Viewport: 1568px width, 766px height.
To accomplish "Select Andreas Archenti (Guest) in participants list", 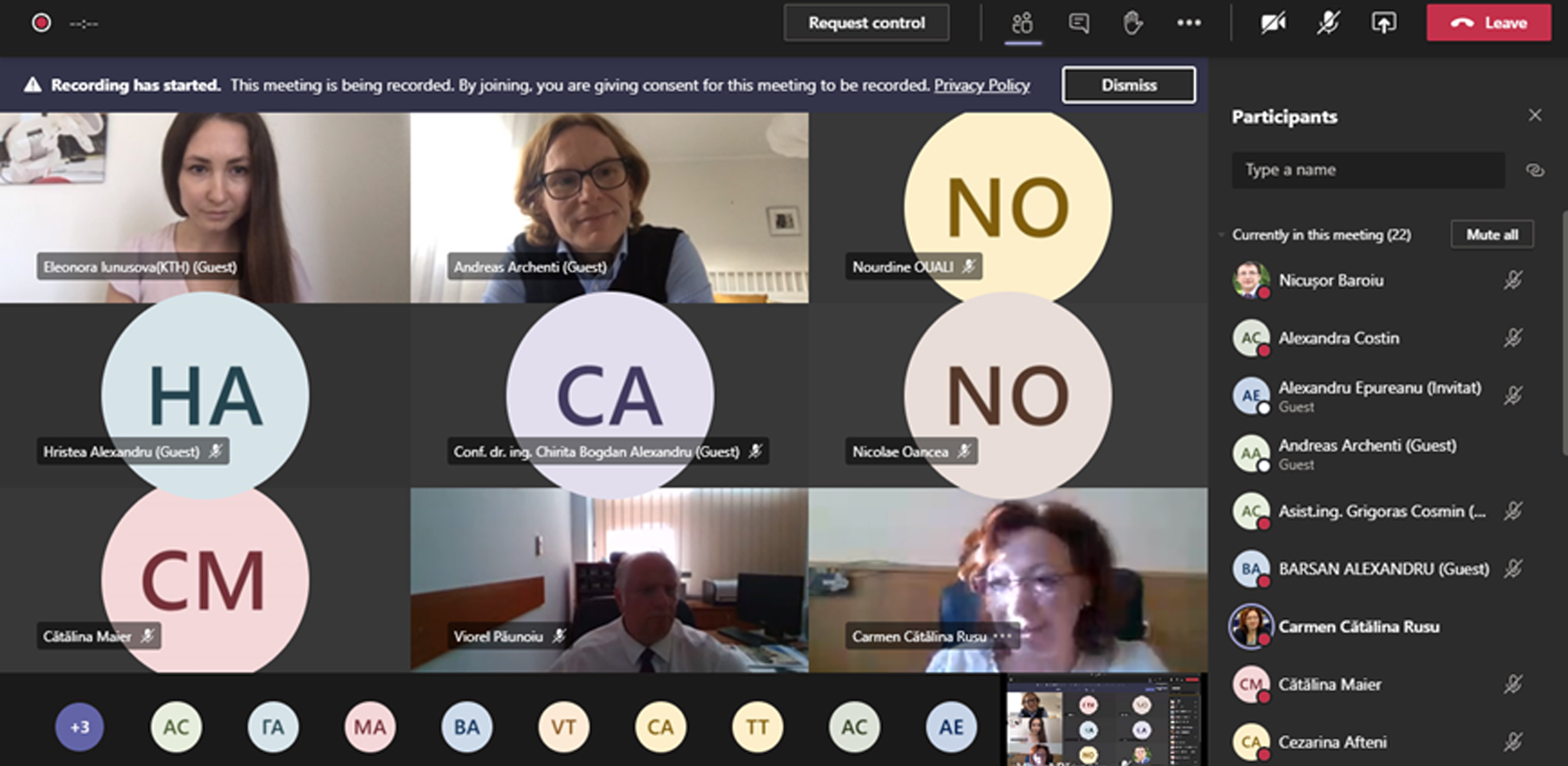I will pyautogui.click(x=1377, y=454).
